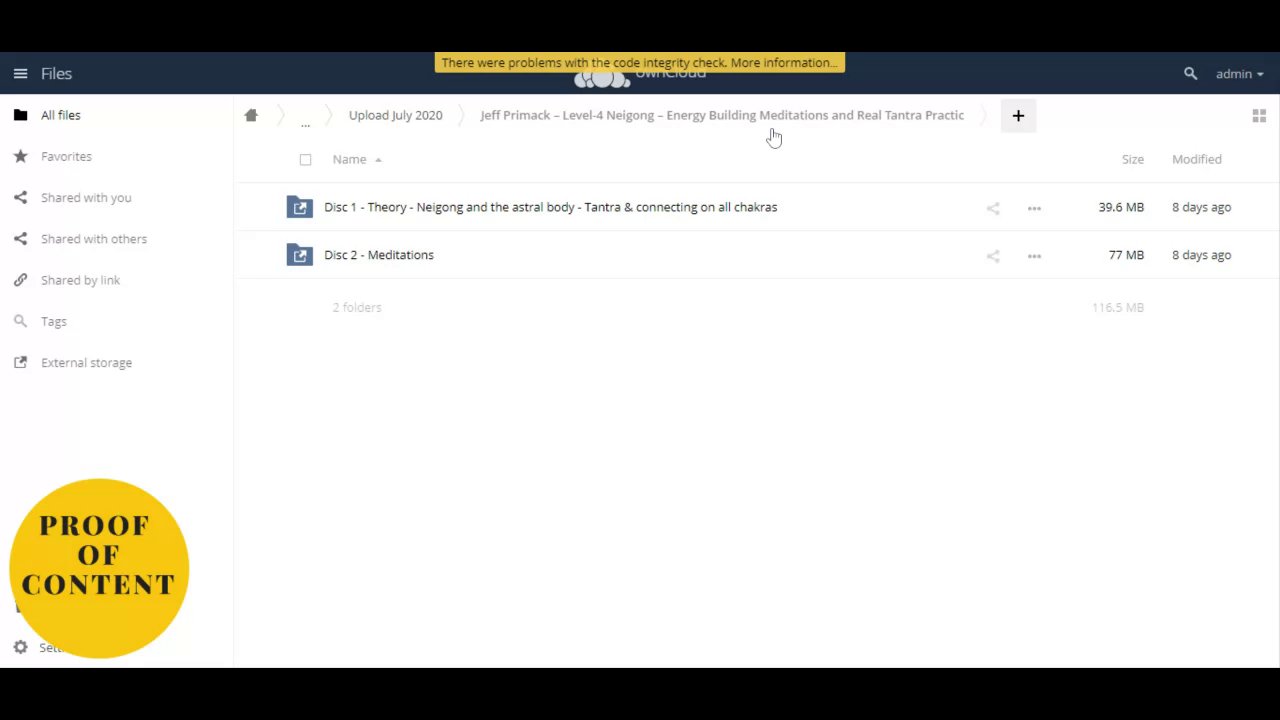This screenshot has width=1280, height=720.
Task: Sort files by Modified column
Action: click(1196, 159)
